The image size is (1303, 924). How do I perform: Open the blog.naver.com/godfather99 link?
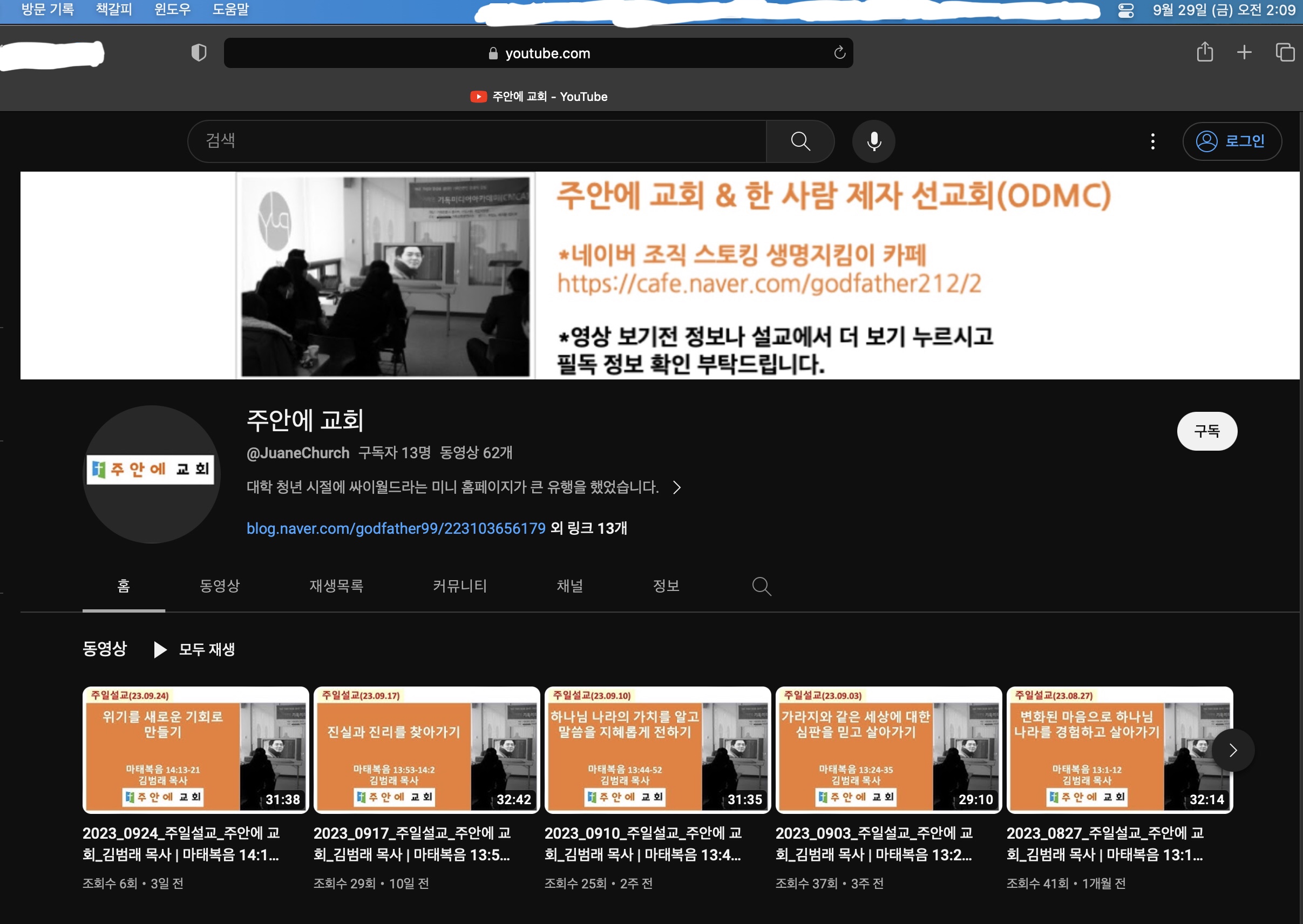coord(396,528)
